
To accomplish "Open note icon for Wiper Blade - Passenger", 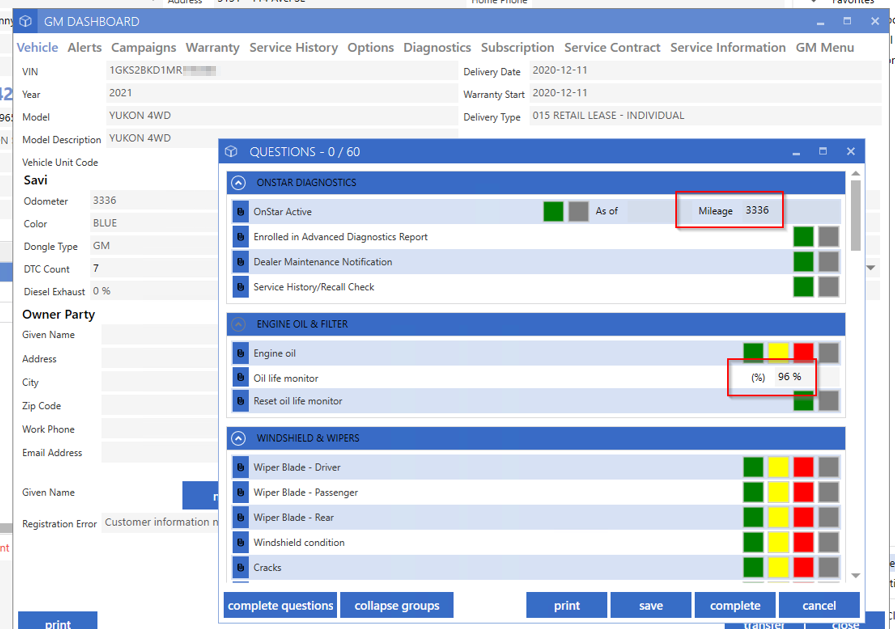I will coord(240,492).
